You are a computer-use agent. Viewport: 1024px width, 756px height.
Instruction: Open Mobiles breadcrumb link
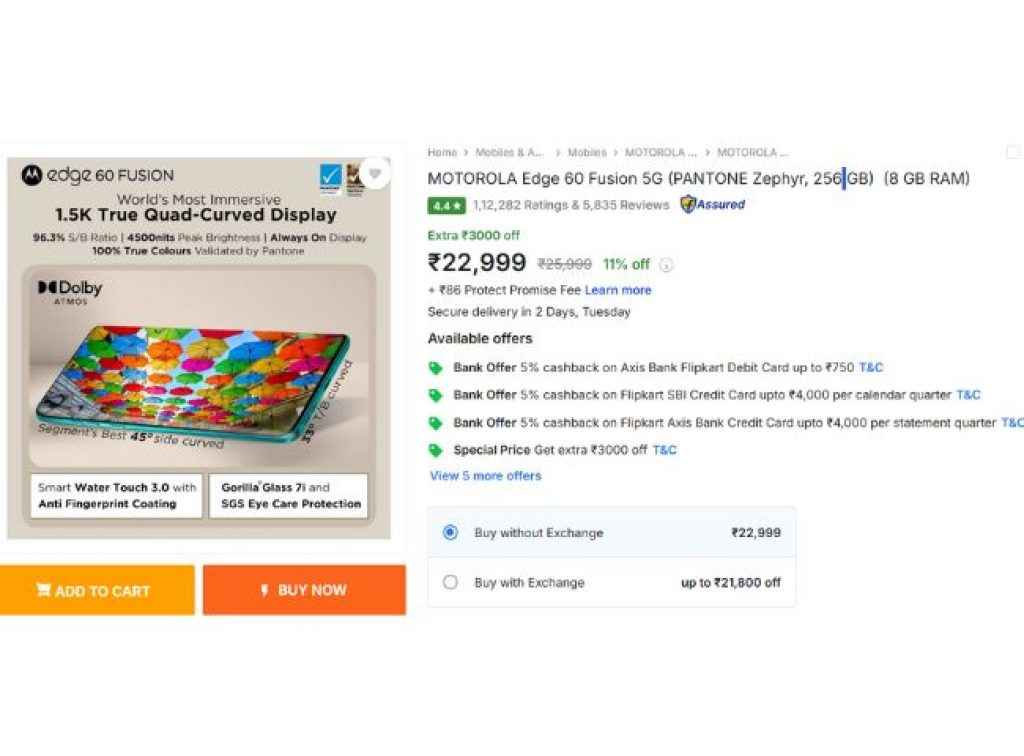coord(587,153)
